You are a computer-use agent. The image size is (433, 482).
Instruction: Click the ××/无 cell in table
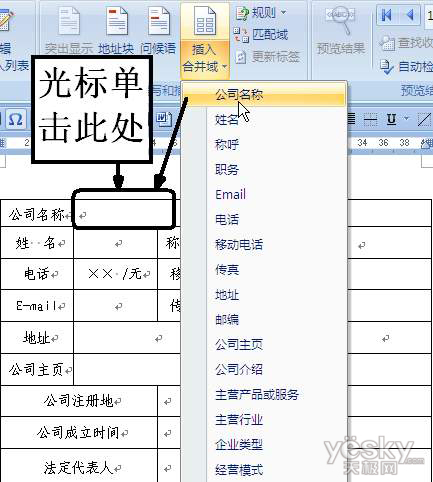115,274
